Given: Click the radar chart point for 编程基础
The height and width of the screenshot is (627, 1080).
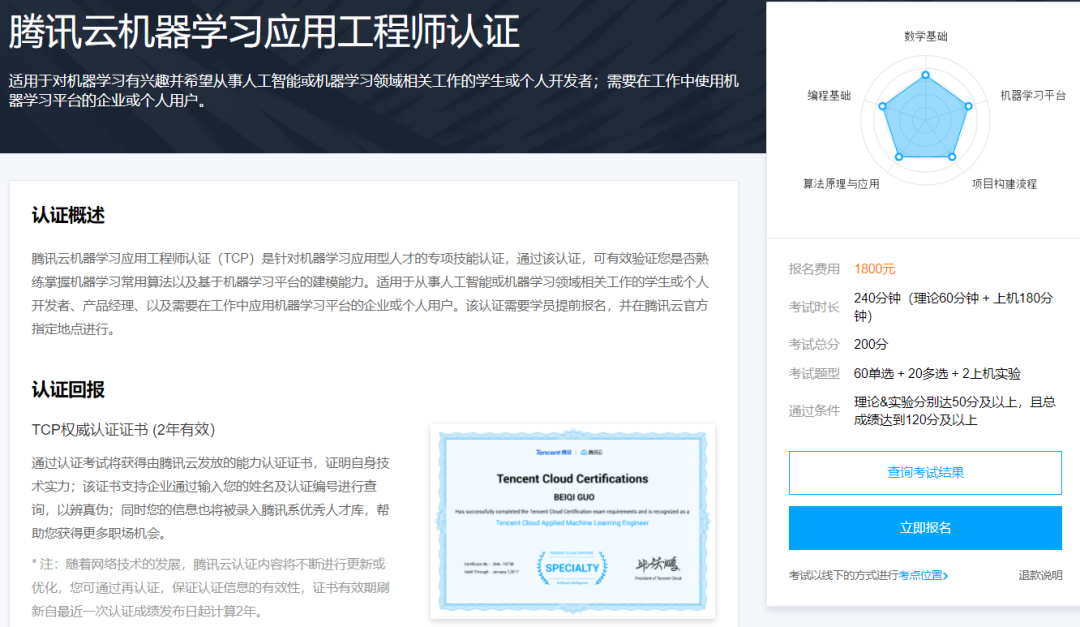Looking at the screenshot, I should (882, 106).
